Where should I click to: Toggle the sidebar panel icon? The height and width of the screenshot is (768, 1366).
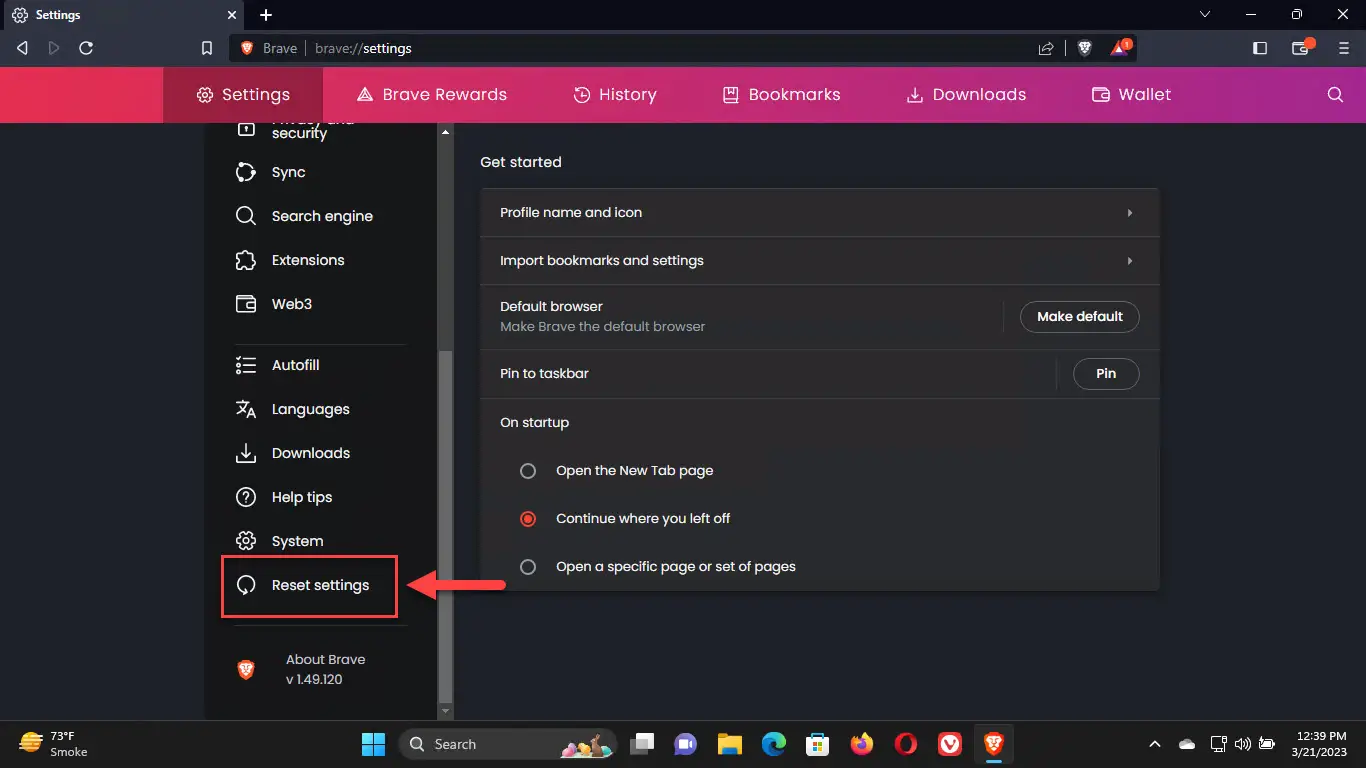point(1260,48)
